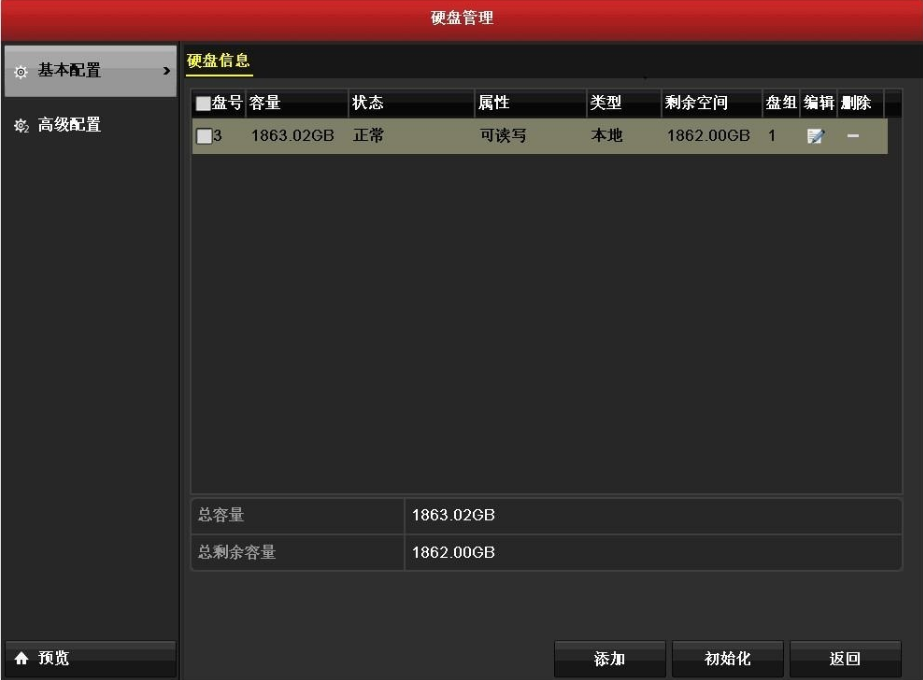Click the delete dash icon for disk 3
Viewport: 923px width, 680px height.
(854, 136)
